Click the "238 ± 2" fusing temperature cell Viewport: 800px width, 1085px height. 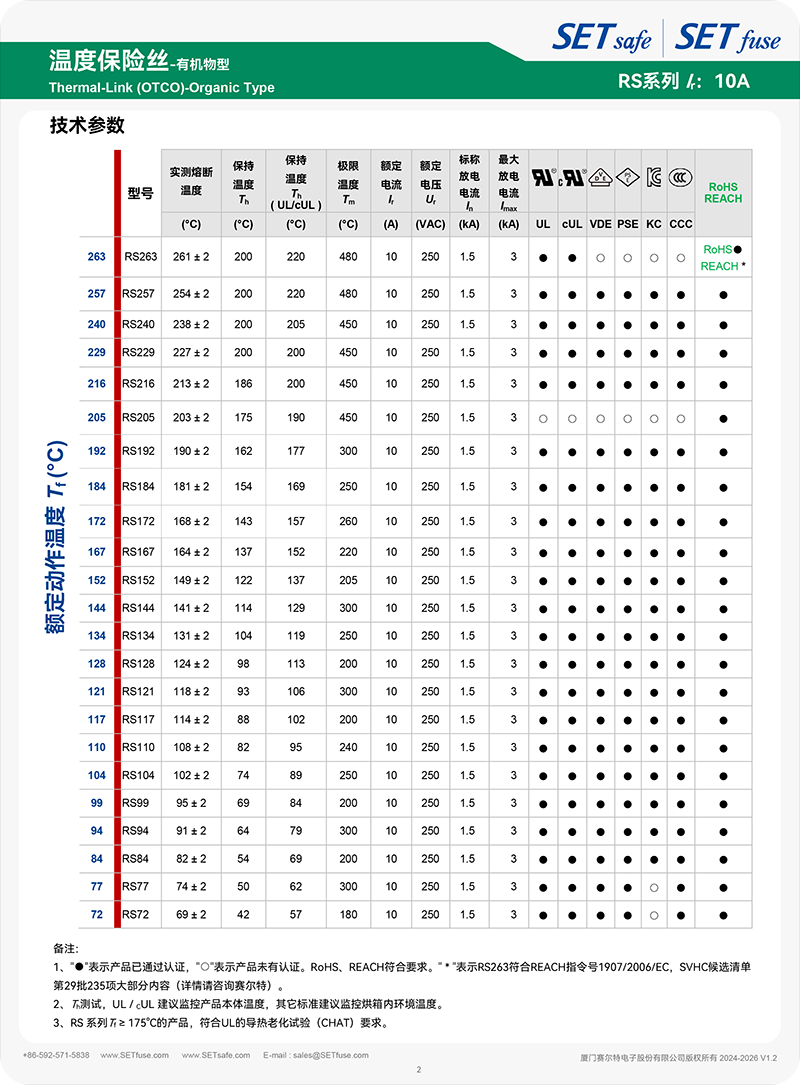point(191,325)
